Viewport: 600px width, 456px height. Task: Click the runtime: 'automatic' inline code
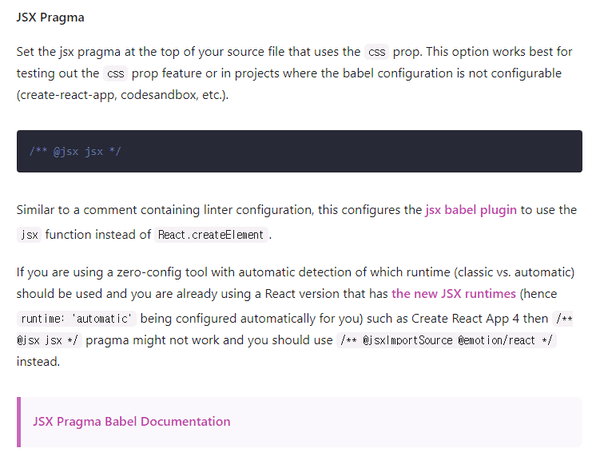(x=77, y=319)
